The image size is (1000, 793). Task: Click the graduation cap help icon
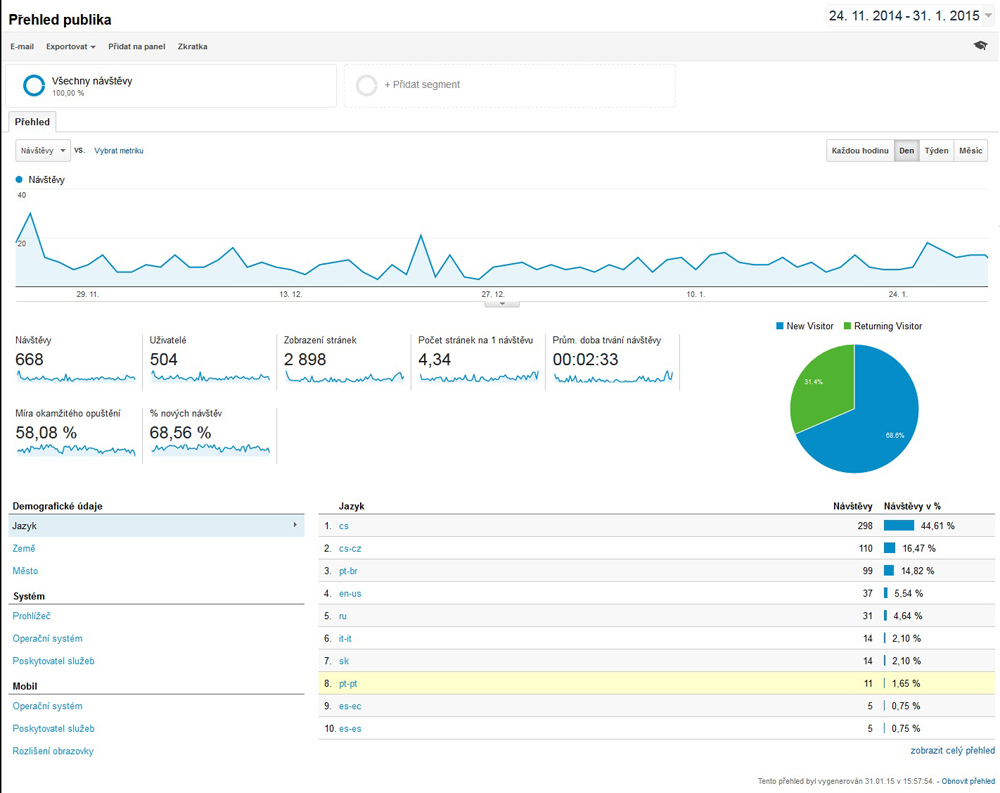point(980,46)
